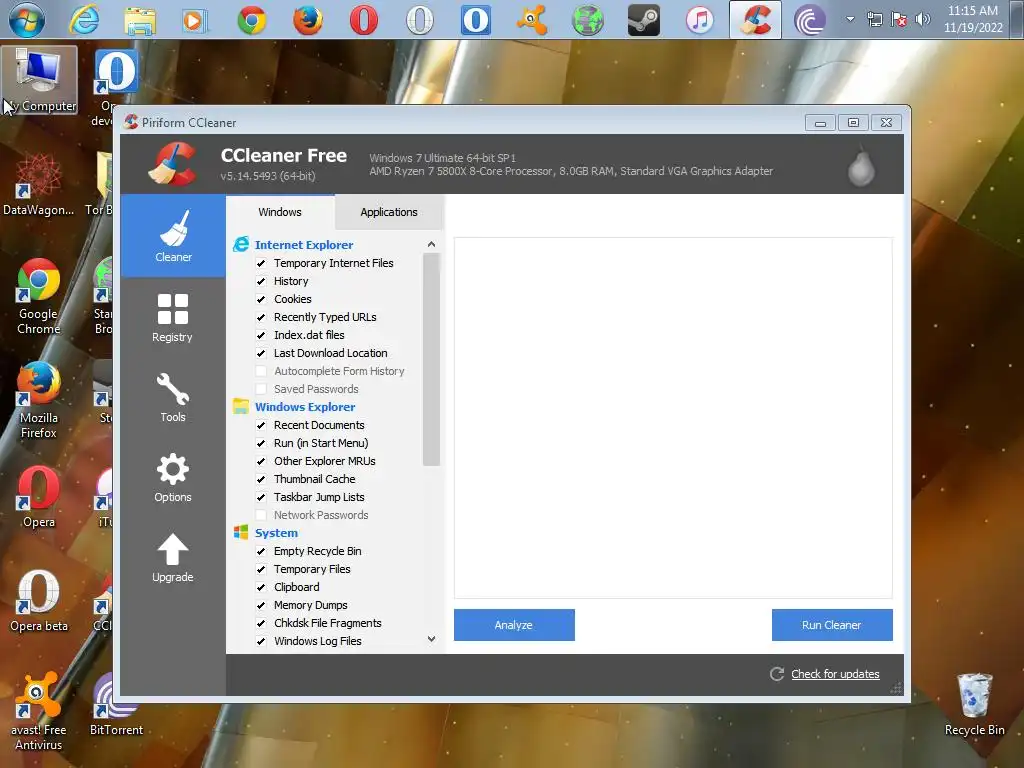
Task: Toggle Taskbar Jump Lists checkbox
Action: pyautogui.click(x=261, y=497)
